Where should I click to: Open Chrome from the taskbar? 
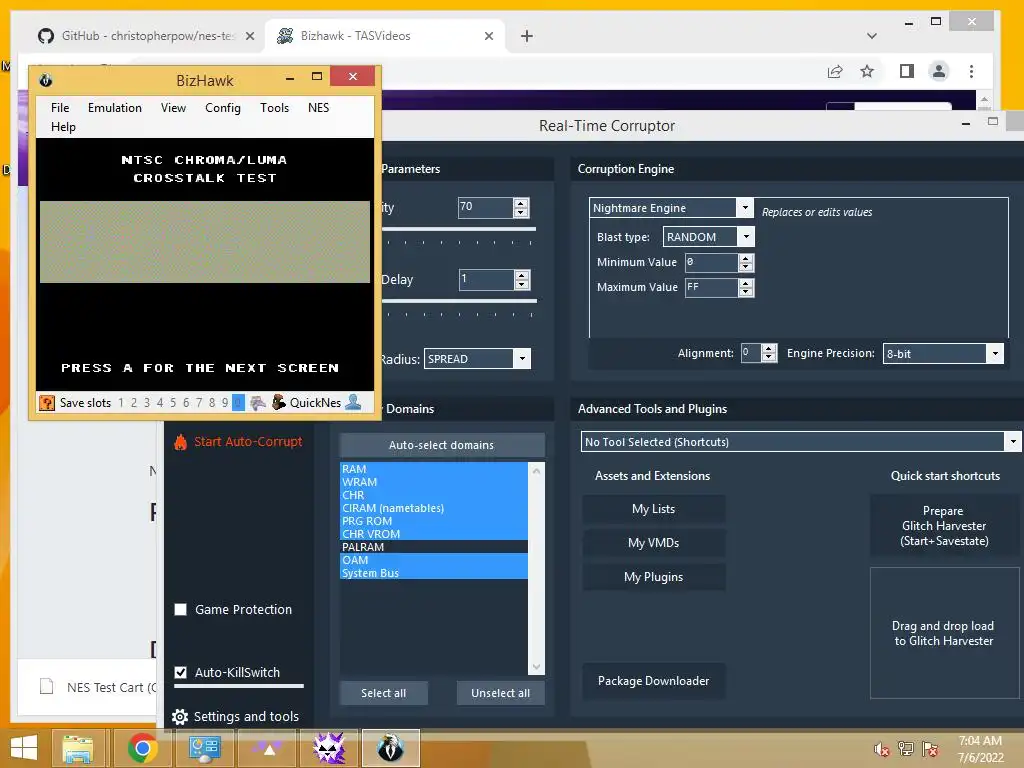[x=142, y=748]
